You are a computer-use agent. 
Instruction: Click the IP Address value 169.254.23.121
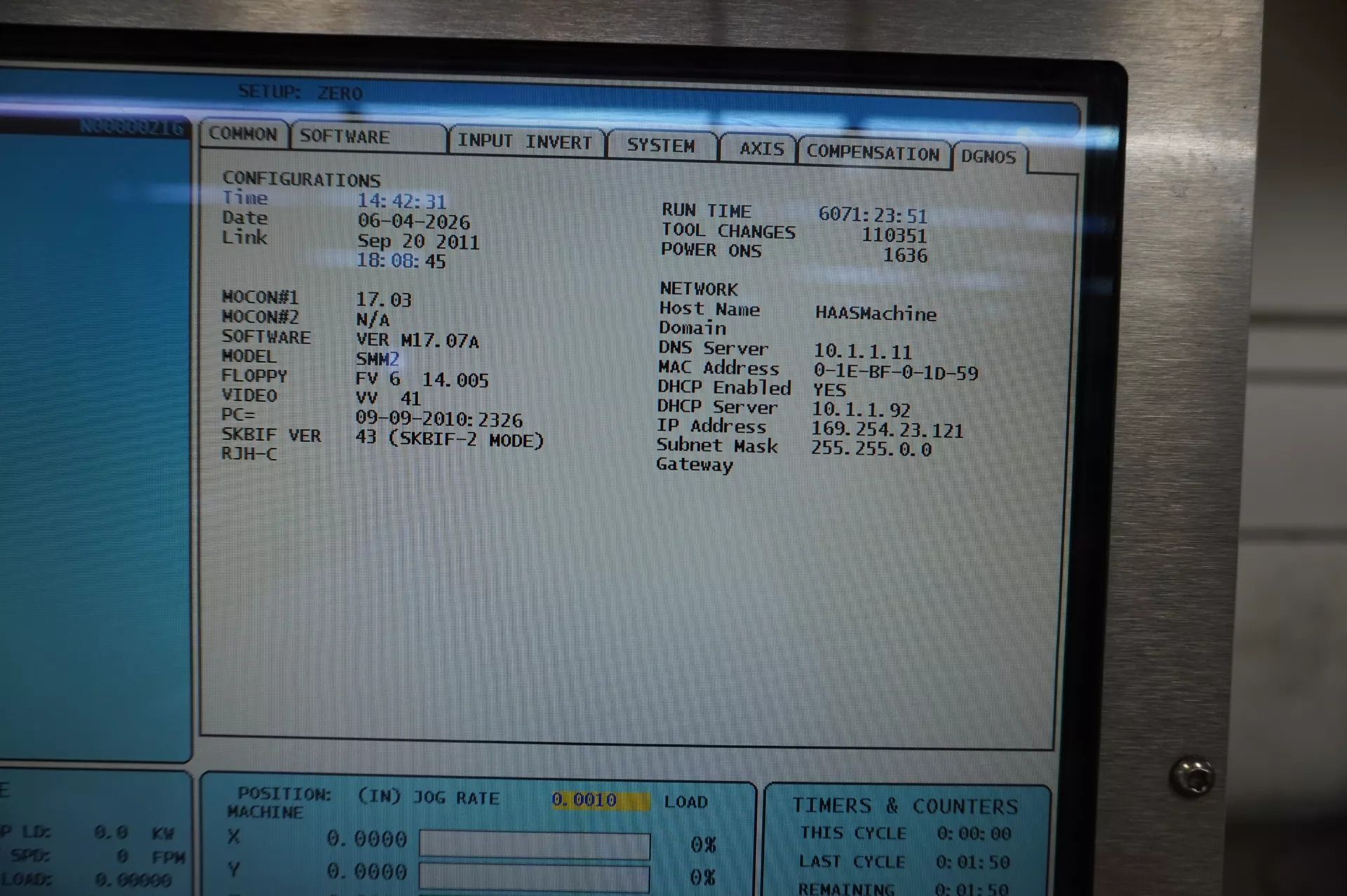887,430
